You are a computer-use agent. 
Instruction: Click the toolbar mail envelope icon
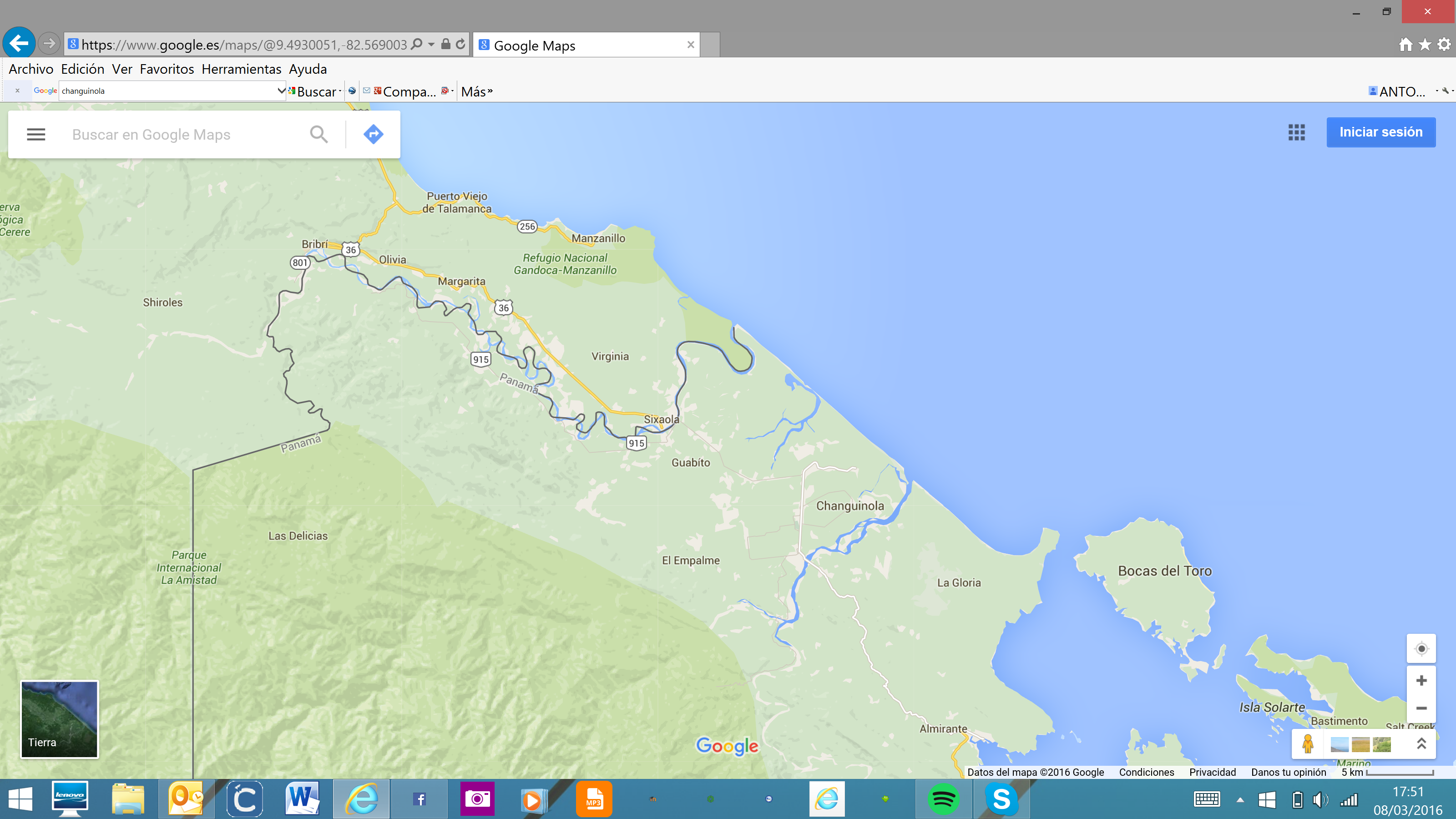coord(367,91)
